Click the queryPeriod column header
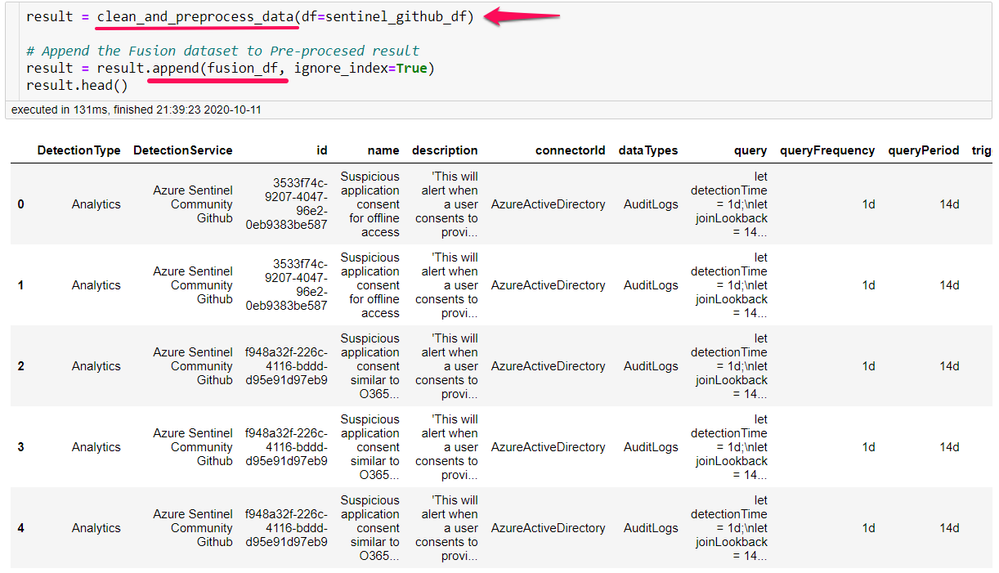The image size is (999, 573). pyautogui.click(x=923, y=150)
